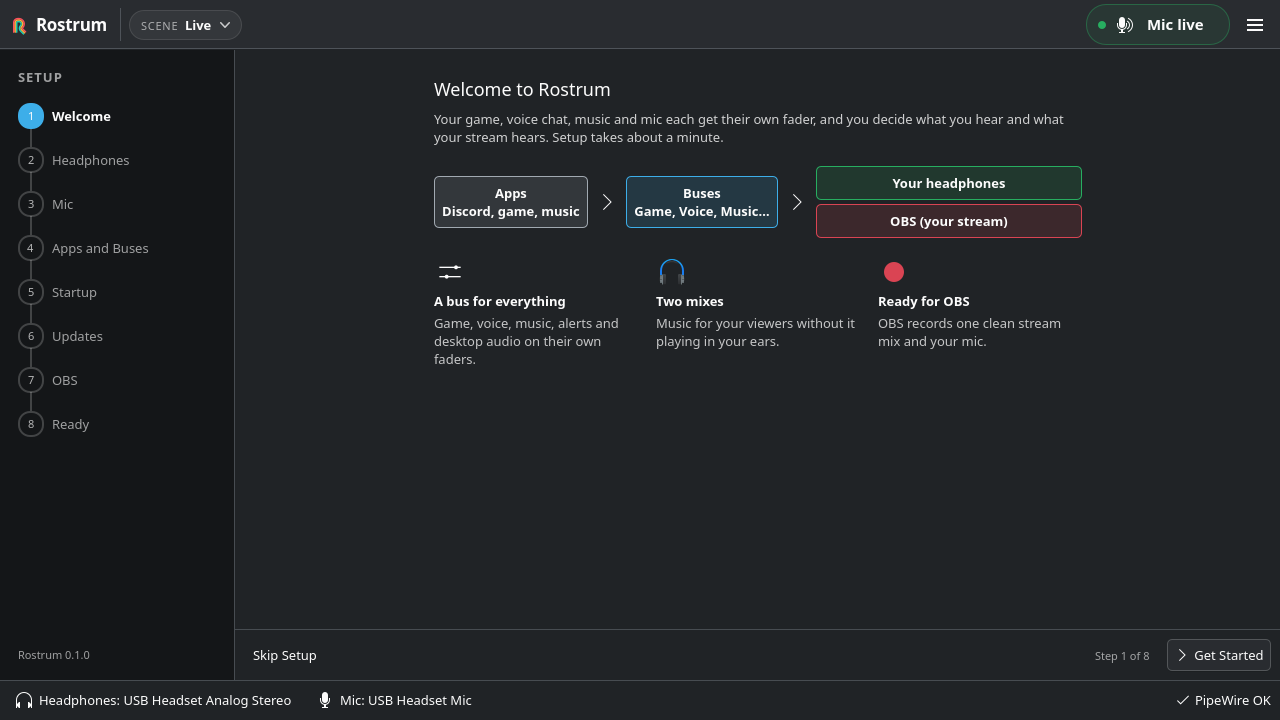This screenshot has height=720, width=1280.
Task: Click Skip Setup
Action: click(285, 655)
